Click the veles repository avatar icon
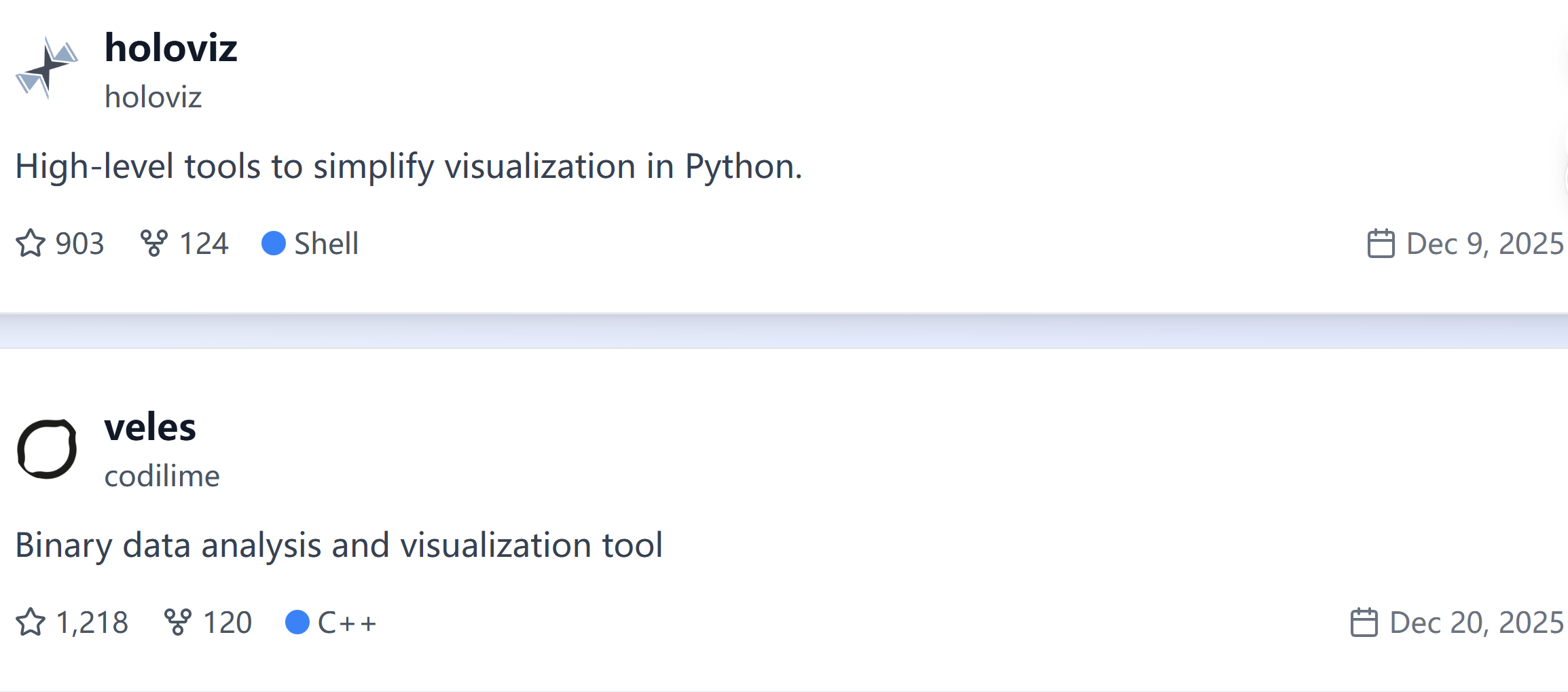 click(47, 449)
